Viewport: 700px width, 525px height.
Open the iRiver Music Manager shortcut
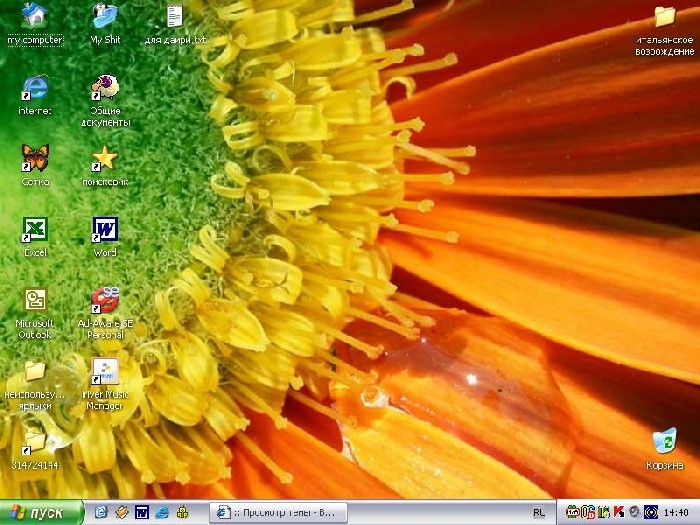pyautogui.click(x=105, y=372)
